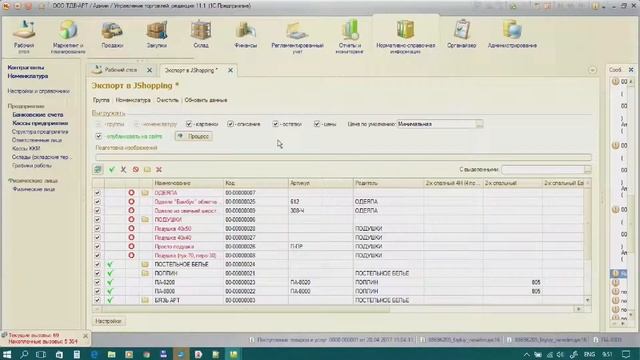Uncheck the БЯЗЬ АРТ row checkbox
Screen dimensions: 640x360
(97, 300)
